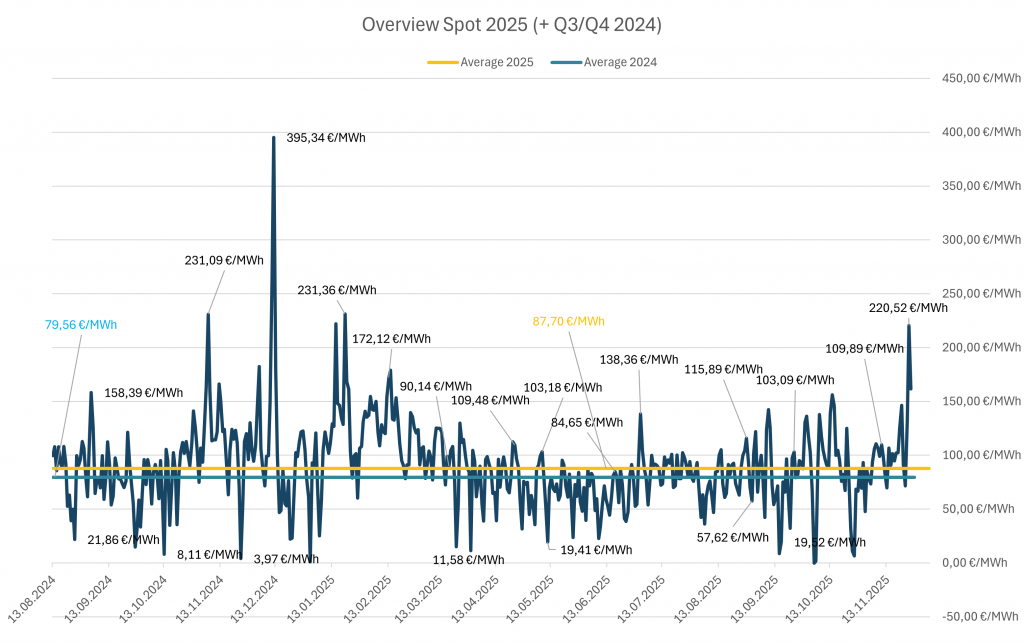Click the 13.08.2024 date axis label
This screenshot has height=643, width=1024.
(x=33, y=598)
